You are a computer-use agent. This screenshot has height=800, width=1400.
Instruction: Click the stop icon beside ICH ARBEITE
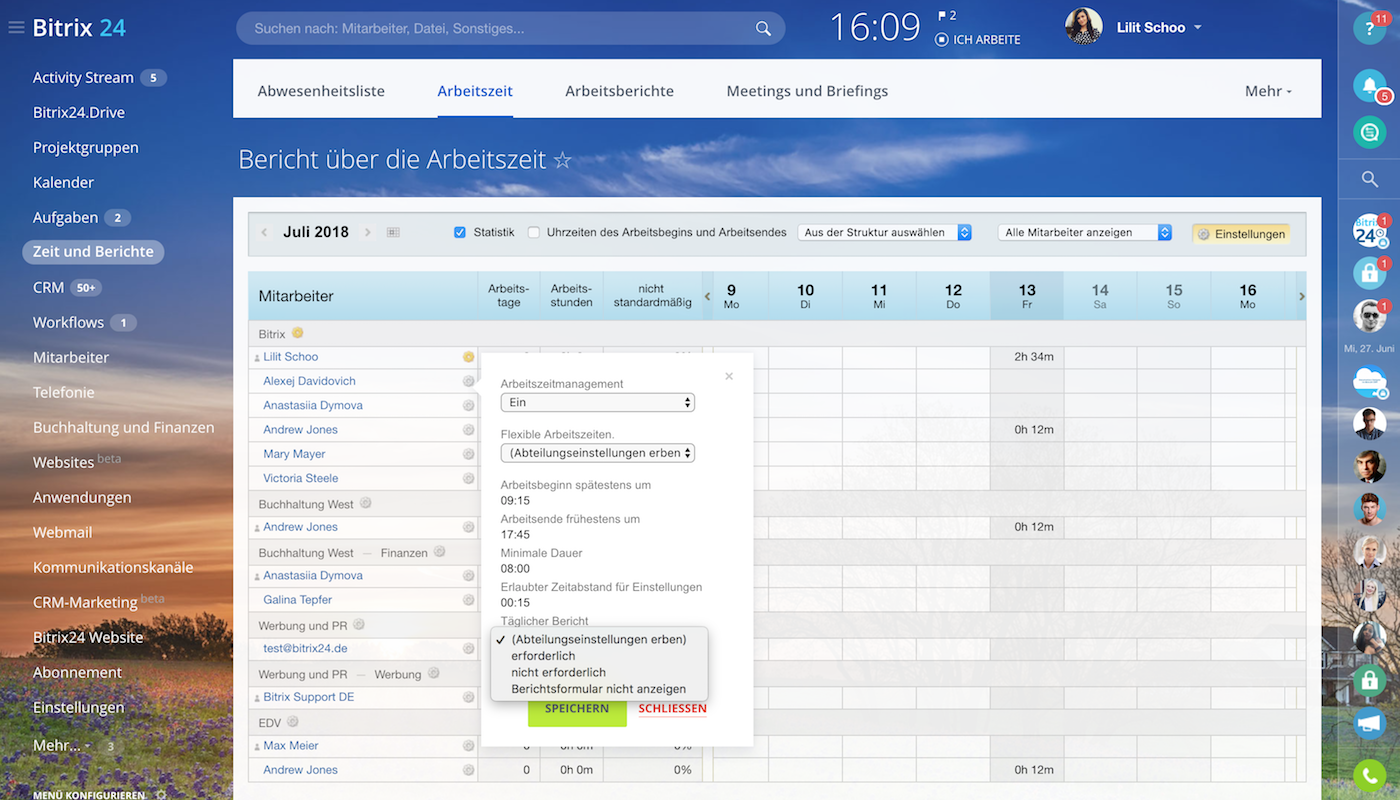pyautogui.click(x=941, y=39)
